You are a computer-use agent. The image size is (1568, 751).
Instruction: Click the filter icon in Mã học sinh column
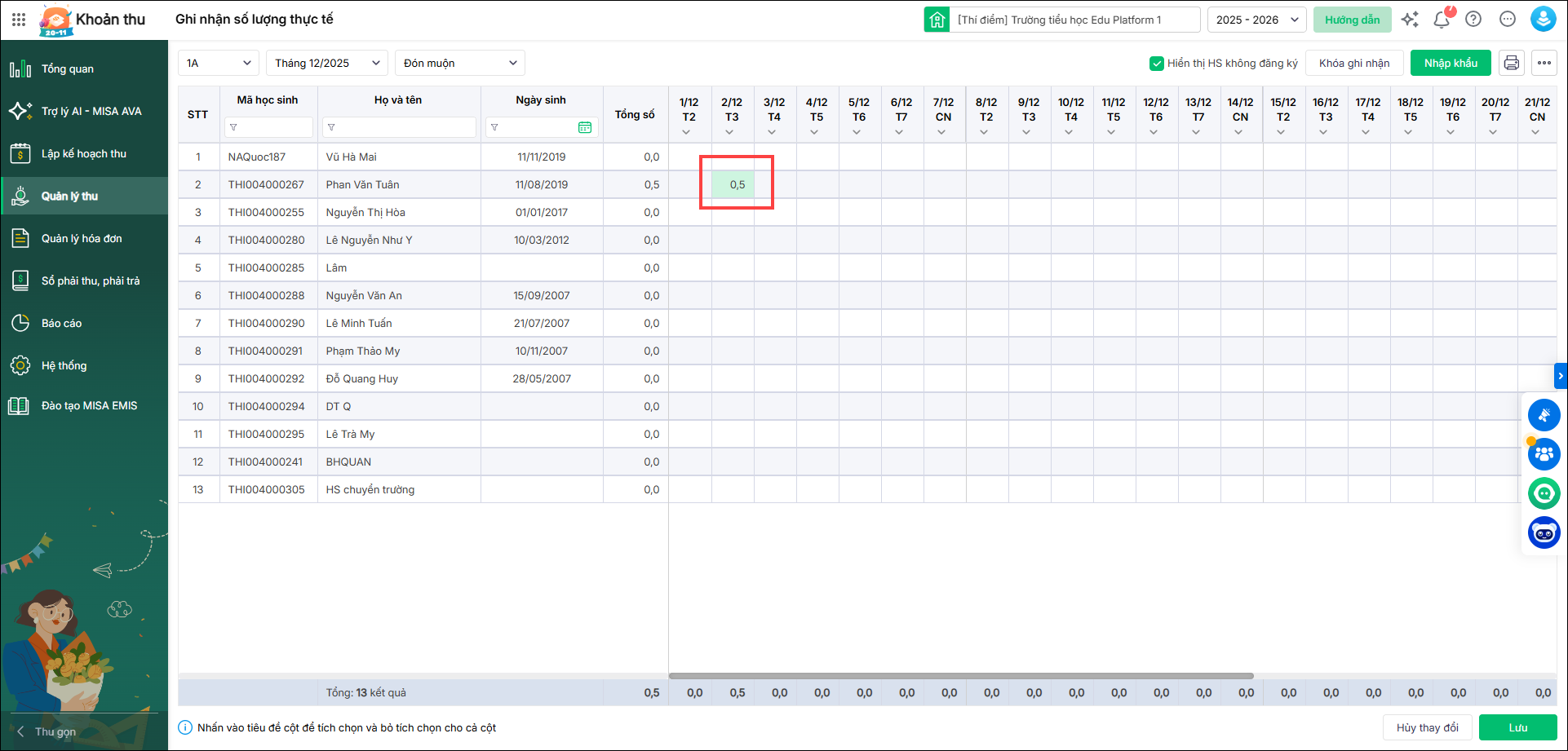pyautogui.click(x=233, y=127)
